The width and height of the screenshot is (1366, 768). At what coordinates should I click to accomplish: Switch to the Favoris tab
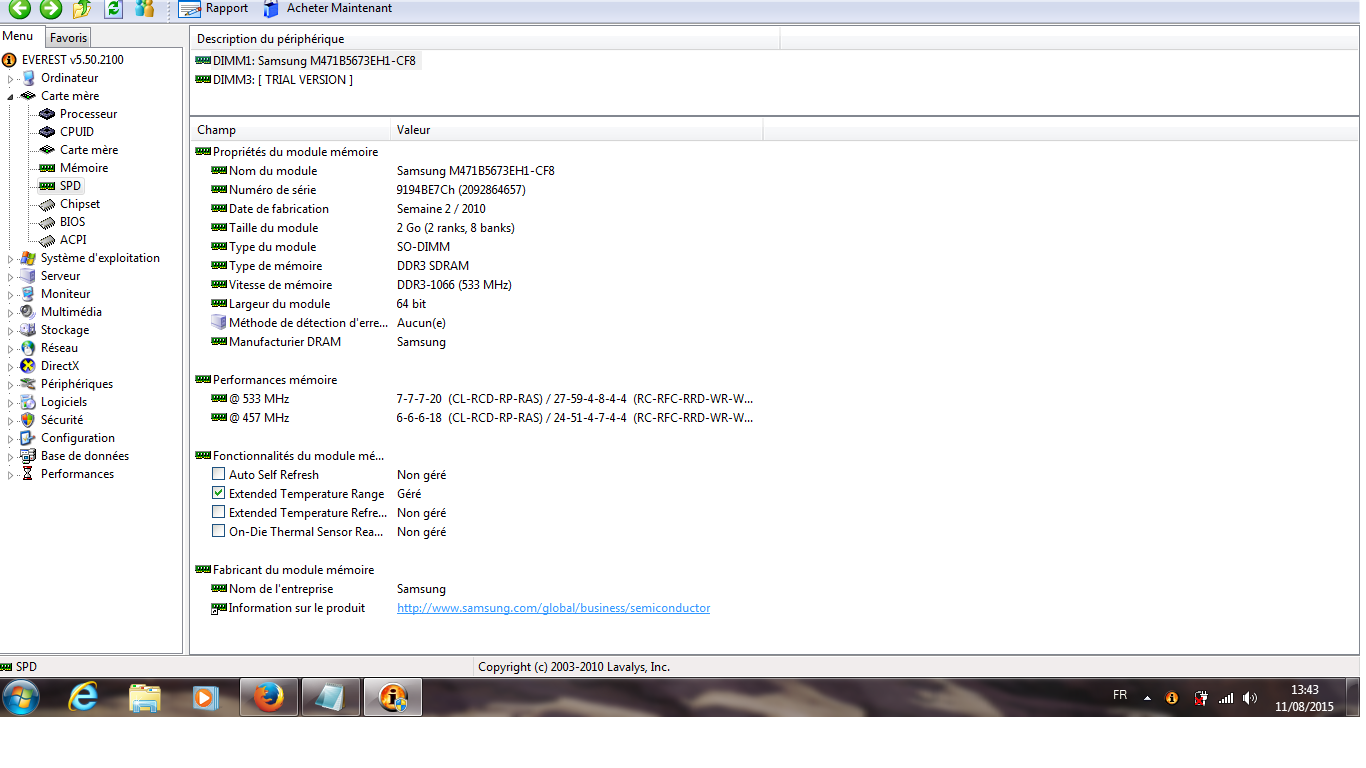point(69,37)
